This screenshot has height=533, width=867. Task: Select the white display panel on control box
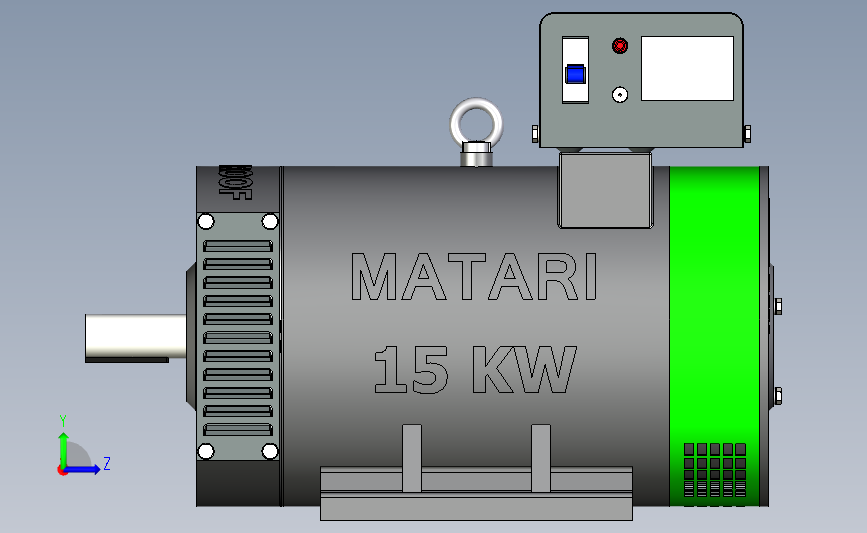click(687, 69)
